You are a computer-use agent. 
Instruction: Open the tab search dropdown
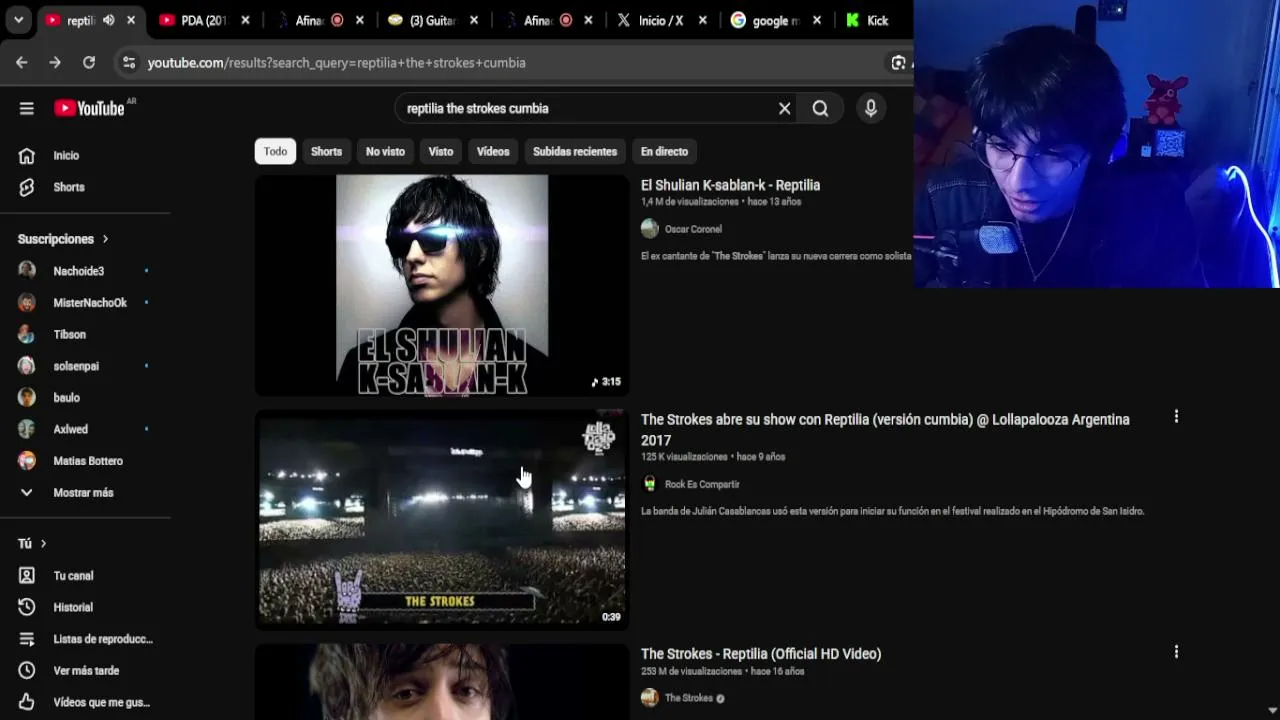[18, 20]
